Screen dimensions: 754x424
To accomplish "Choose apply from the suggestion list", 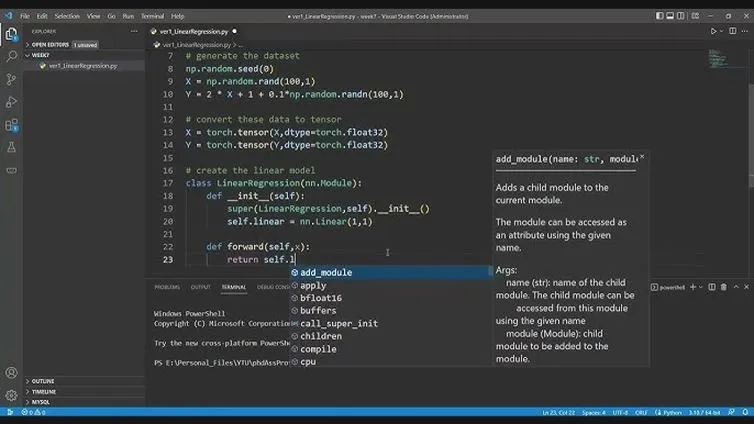I will [391, 285].
